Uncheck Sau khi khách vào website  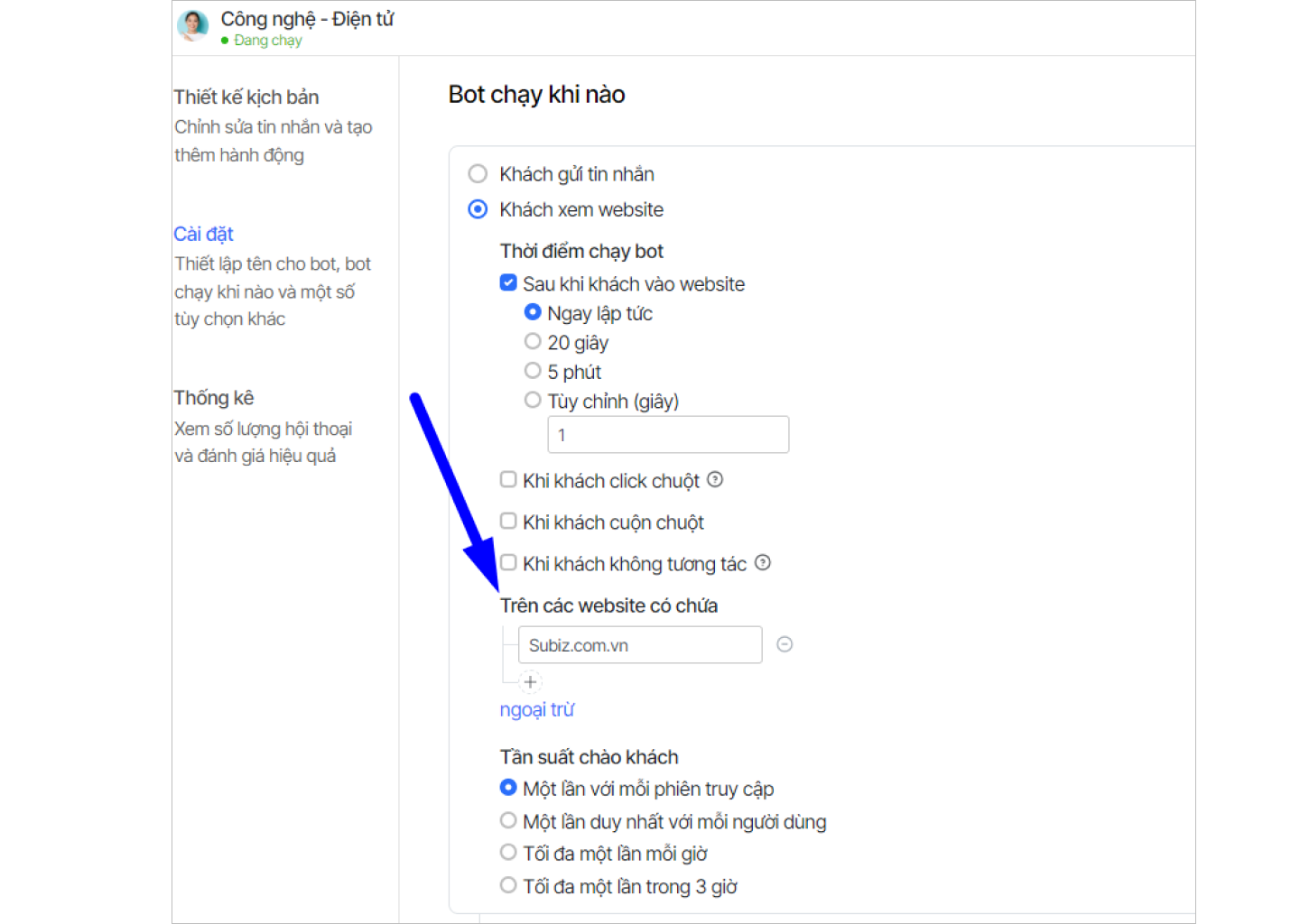pyautogui.click(x=508, y=283)
